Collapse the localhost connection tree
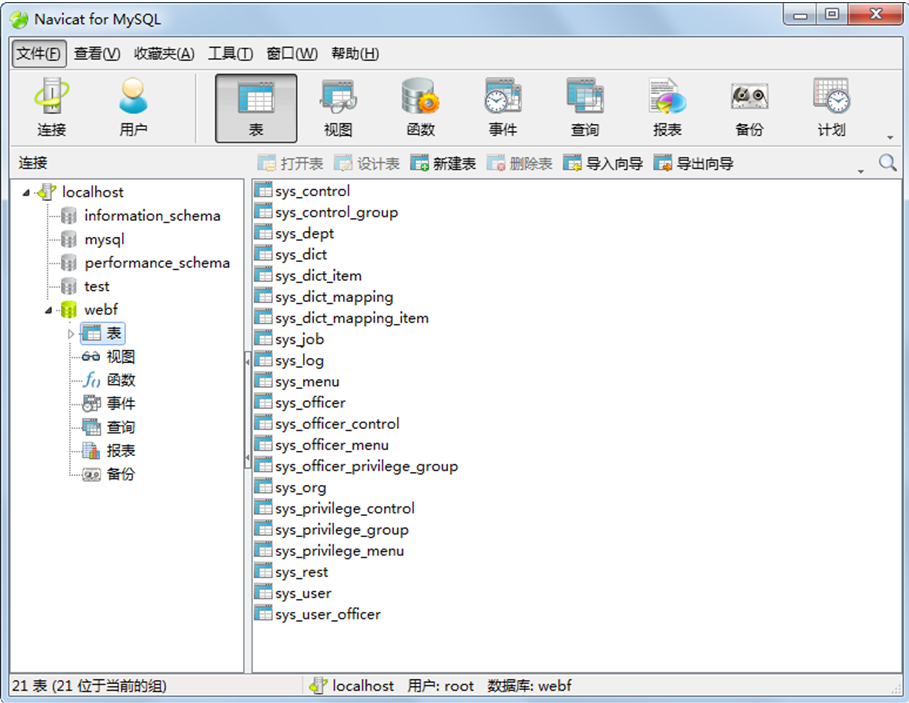Screen dimensions: 909x703 coord(26,192)
